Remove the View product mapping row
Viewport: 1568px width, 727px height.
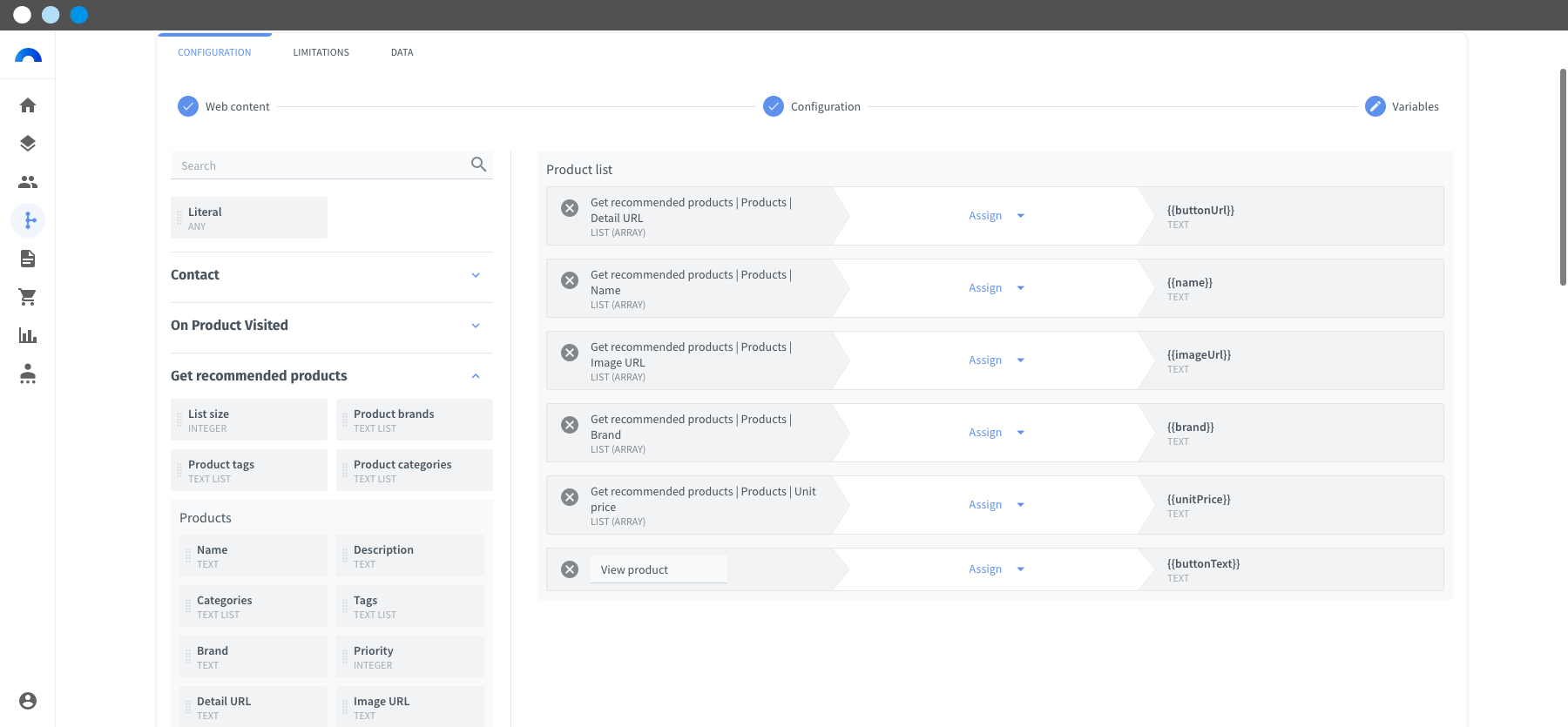pyautogui.click(x=570, y=569)
